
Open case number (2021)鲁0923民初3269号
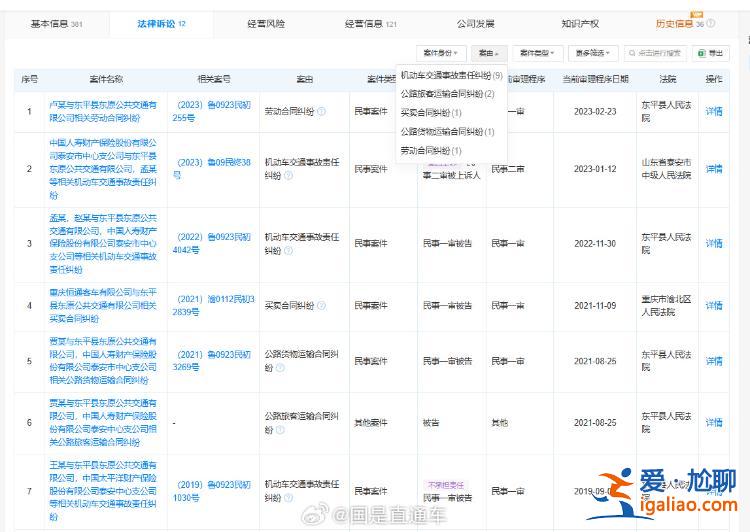coord(211,361)
